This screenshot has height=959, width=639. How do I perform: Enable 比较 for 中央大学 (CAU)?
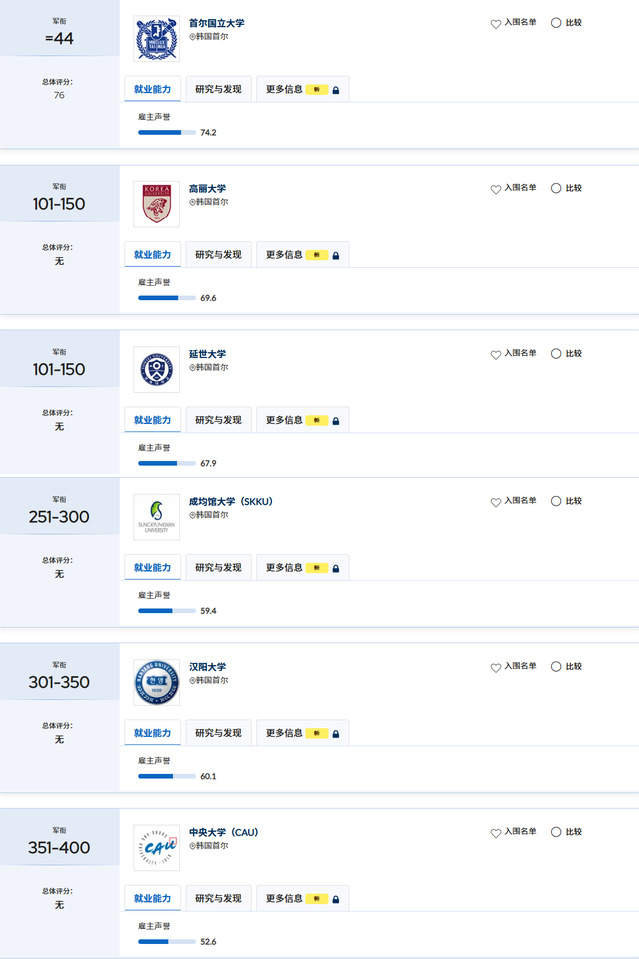556,832
